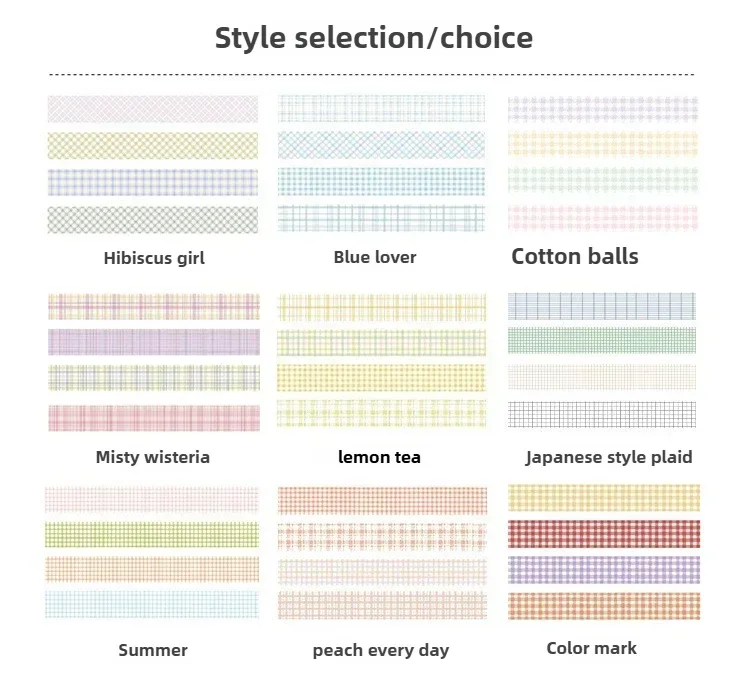
Task: Click the Summer style label
Action: point(153,650)
